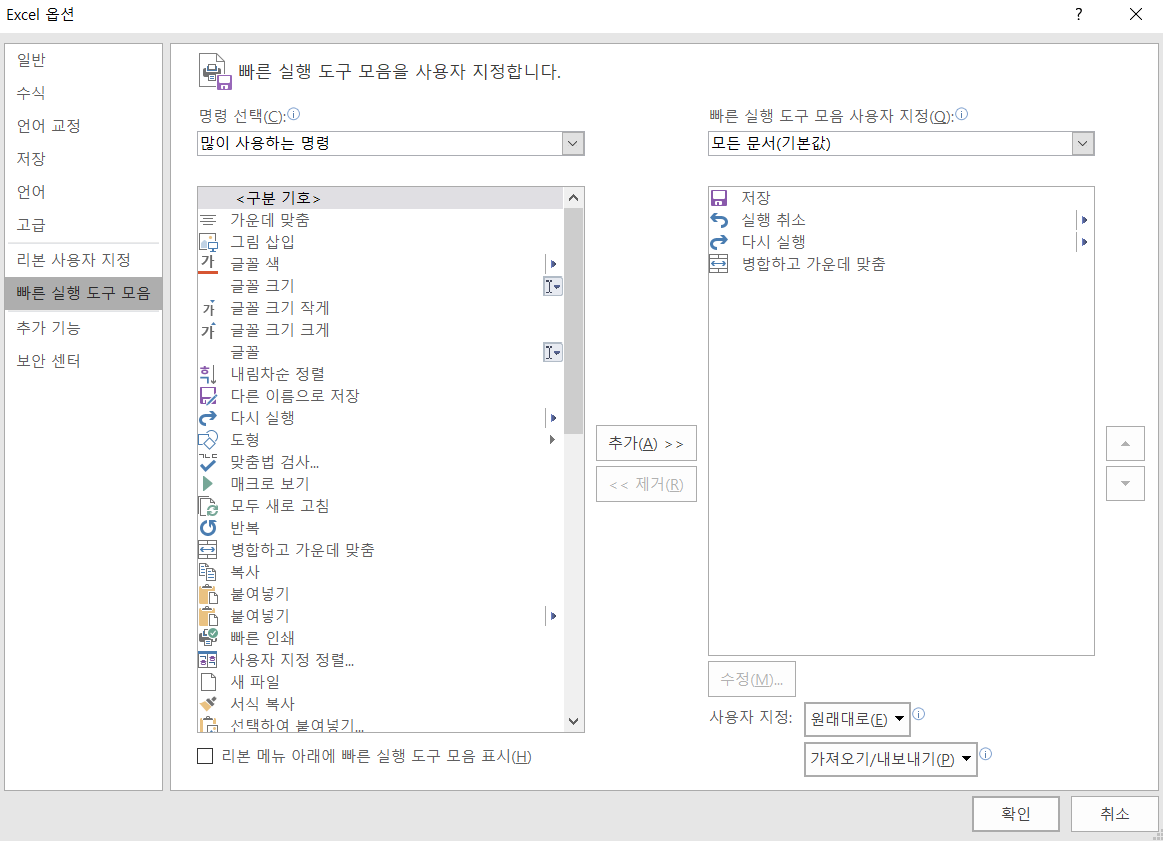Screen dimensions: 1163x841
Task: Click the 글꼴 색 font color icon
Action: [x=208, y=264]
